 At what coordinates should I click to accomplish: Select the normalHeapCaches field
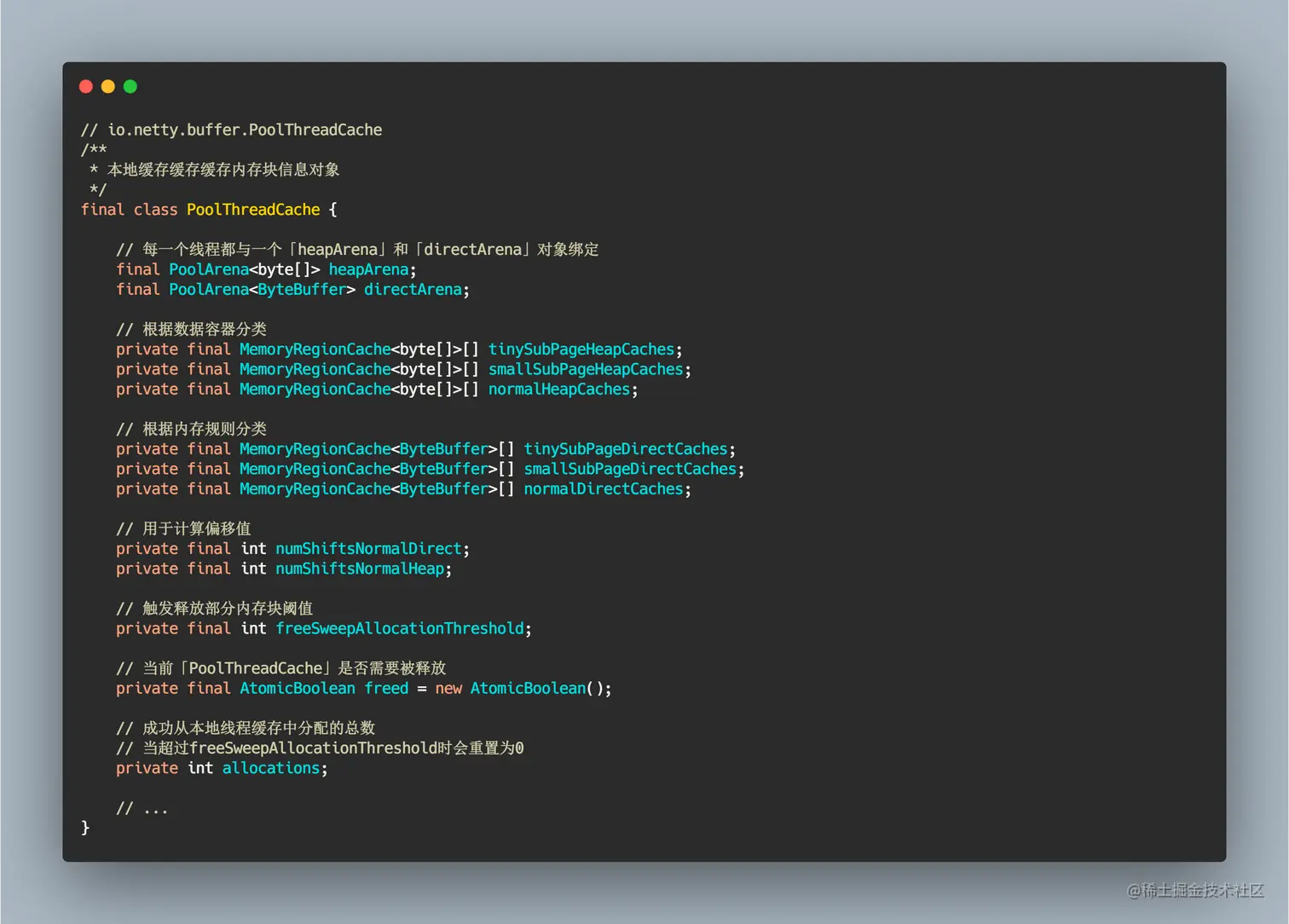tap(559, 389)
